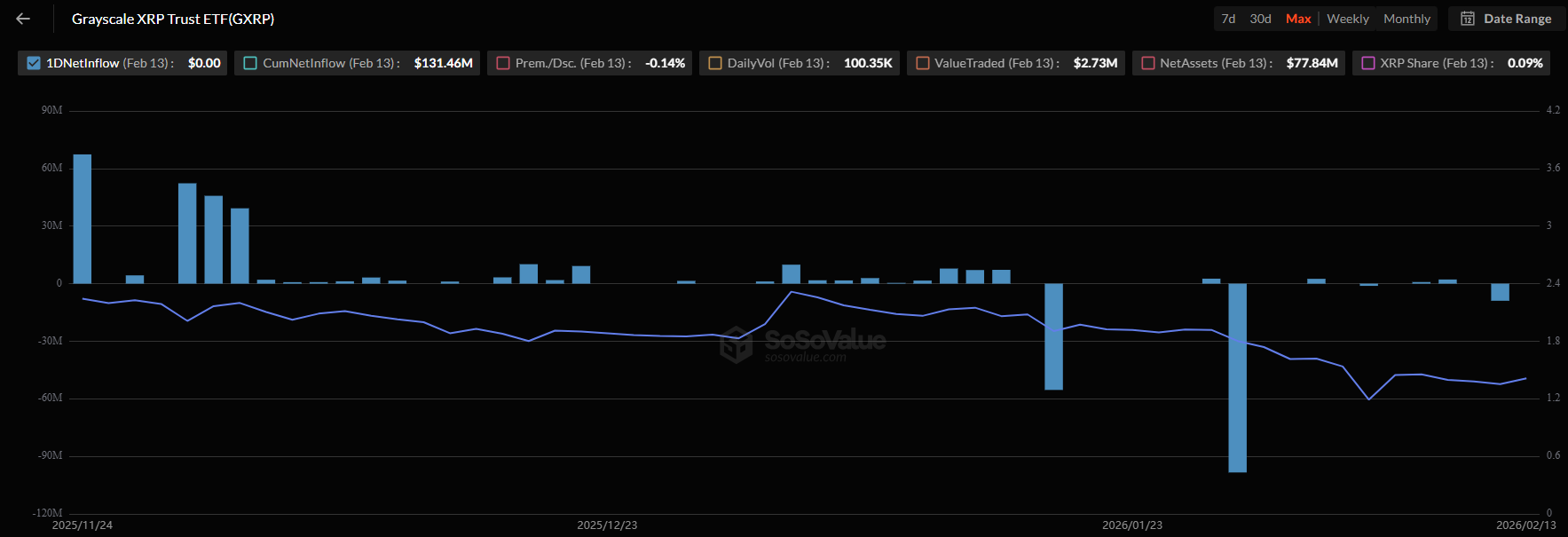Viewport: 1568px width, 537px height.
Task: Click the Grayscale XRP Trust ETF title
Action: coord(173,19)
